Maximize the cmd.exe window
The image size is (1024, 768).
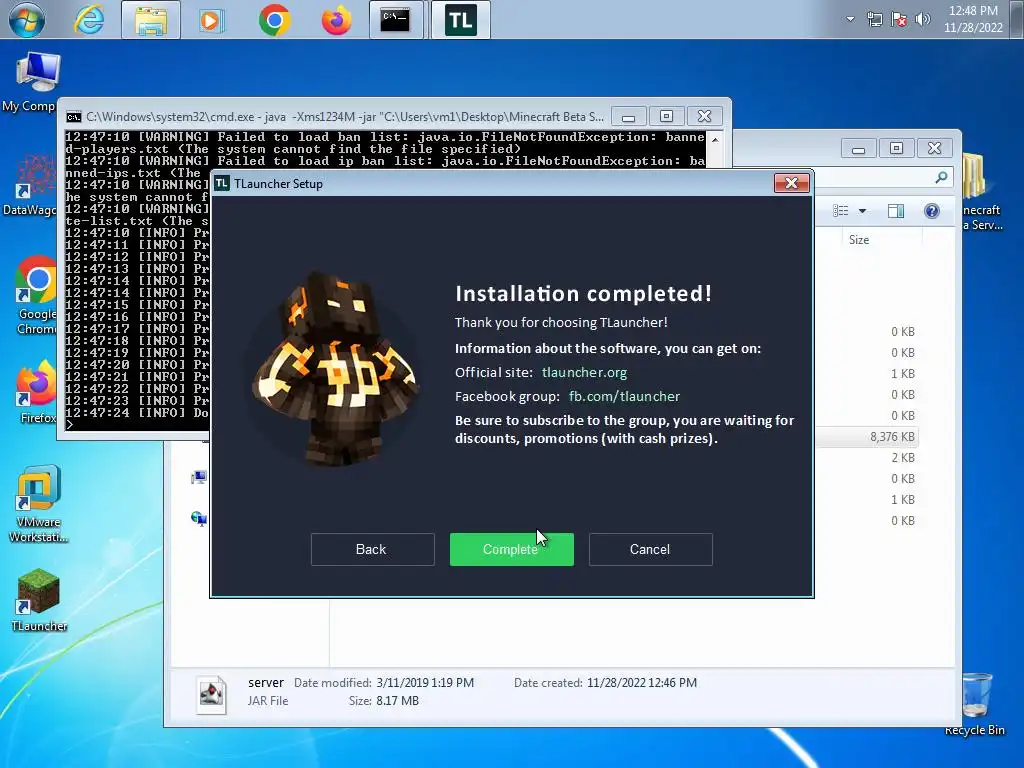(x=666, y=117)
